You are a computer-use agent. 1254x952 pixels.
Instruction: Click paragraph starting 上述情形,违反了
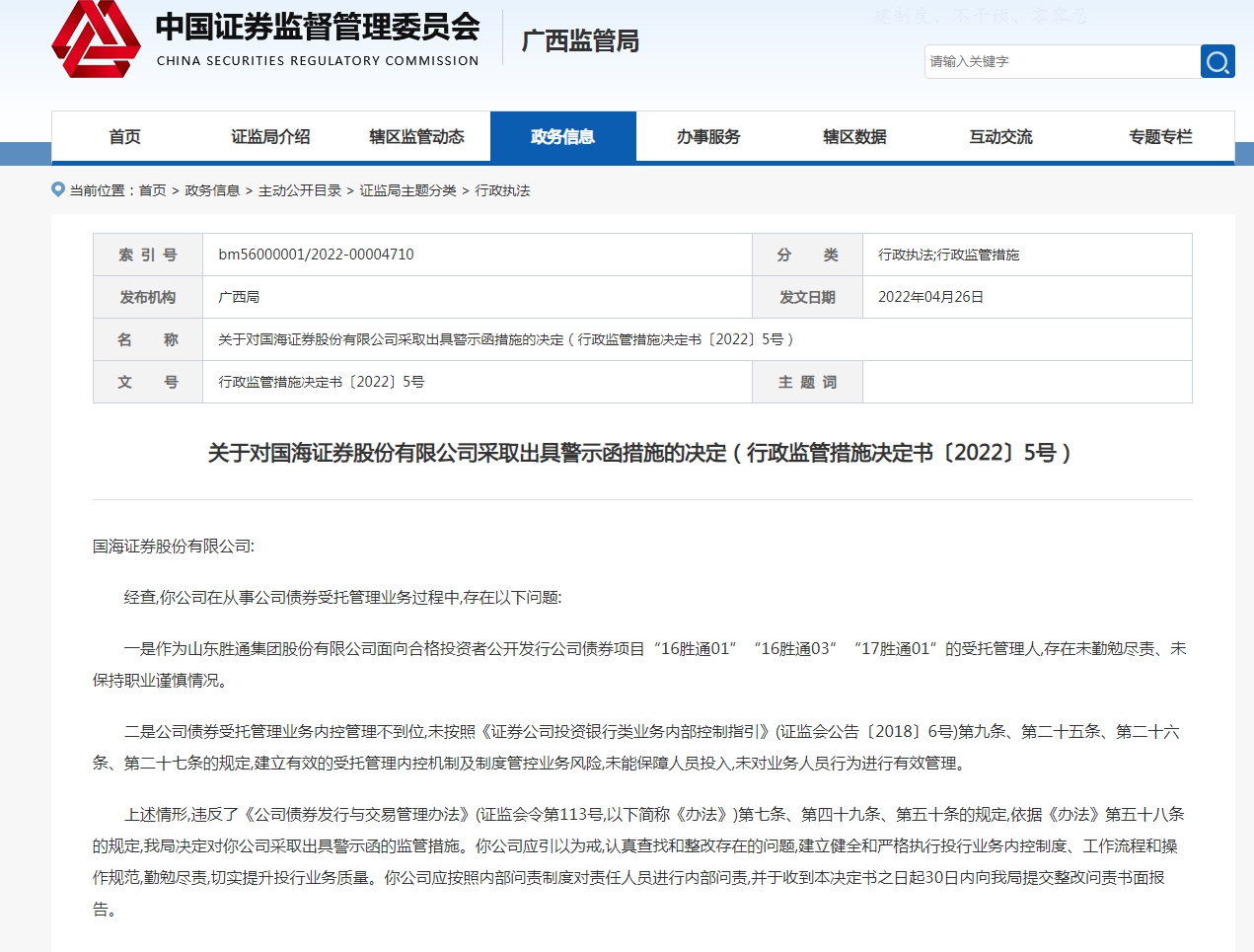coord(638,861)
